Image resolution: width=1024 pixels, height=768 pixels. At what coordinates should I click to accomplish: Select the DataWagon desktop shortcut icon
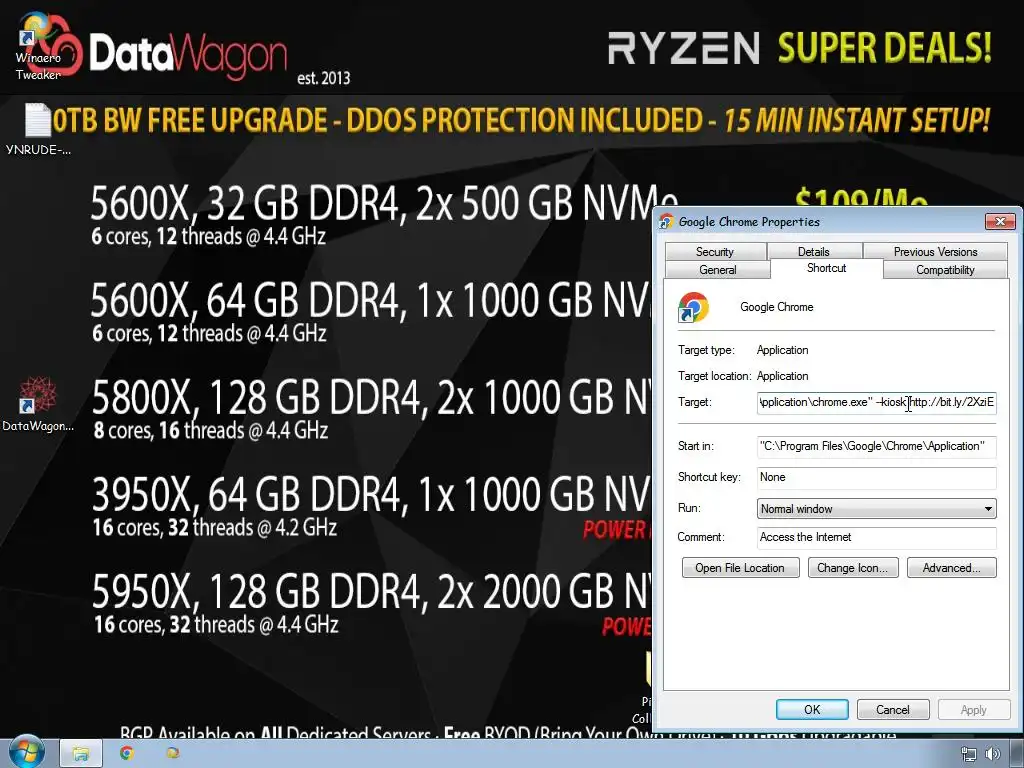click(x=38, y=405)
